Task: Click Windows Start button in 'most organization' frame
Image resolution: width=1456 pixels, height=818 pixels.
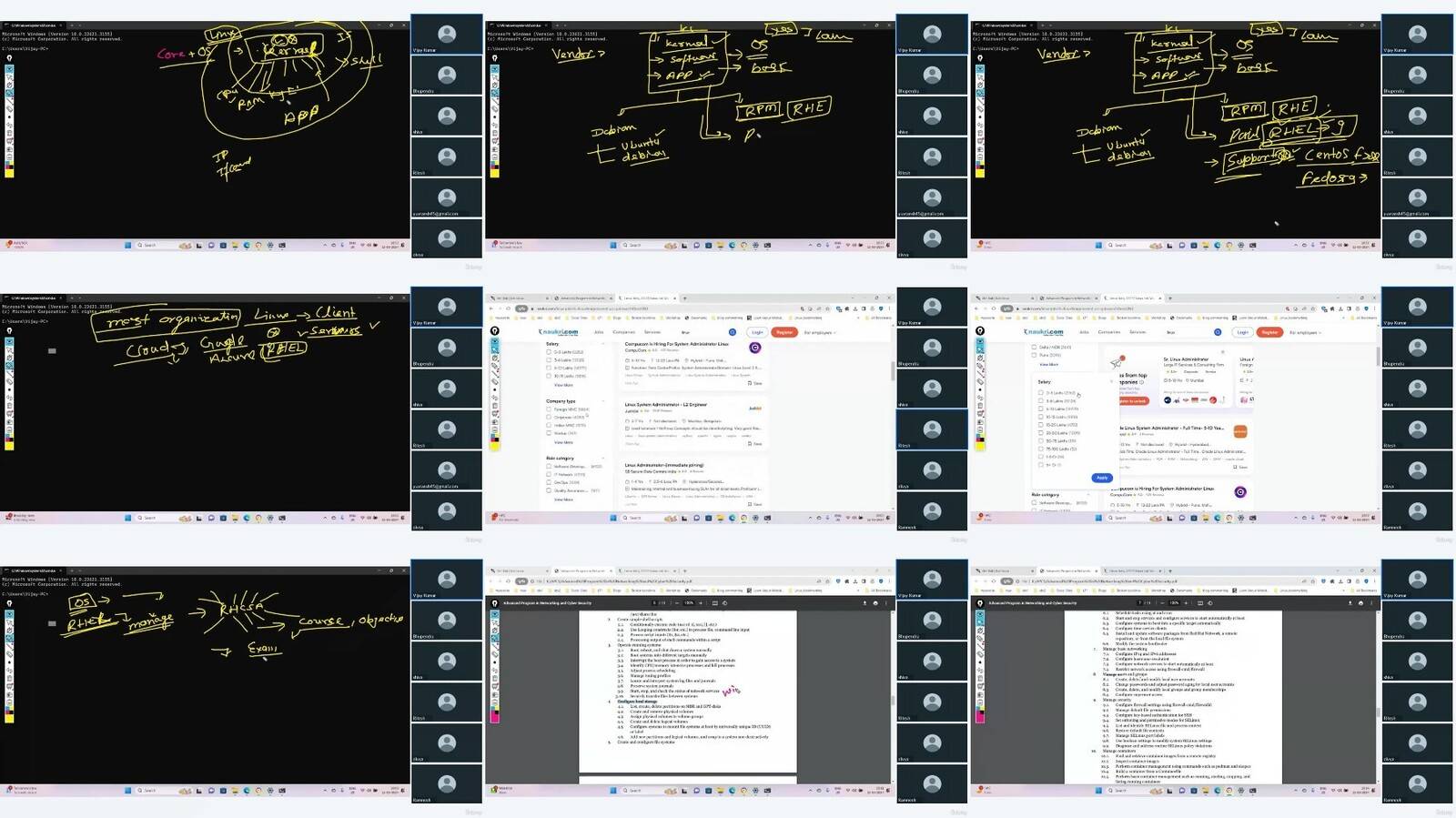Action: tap(128, 518)
